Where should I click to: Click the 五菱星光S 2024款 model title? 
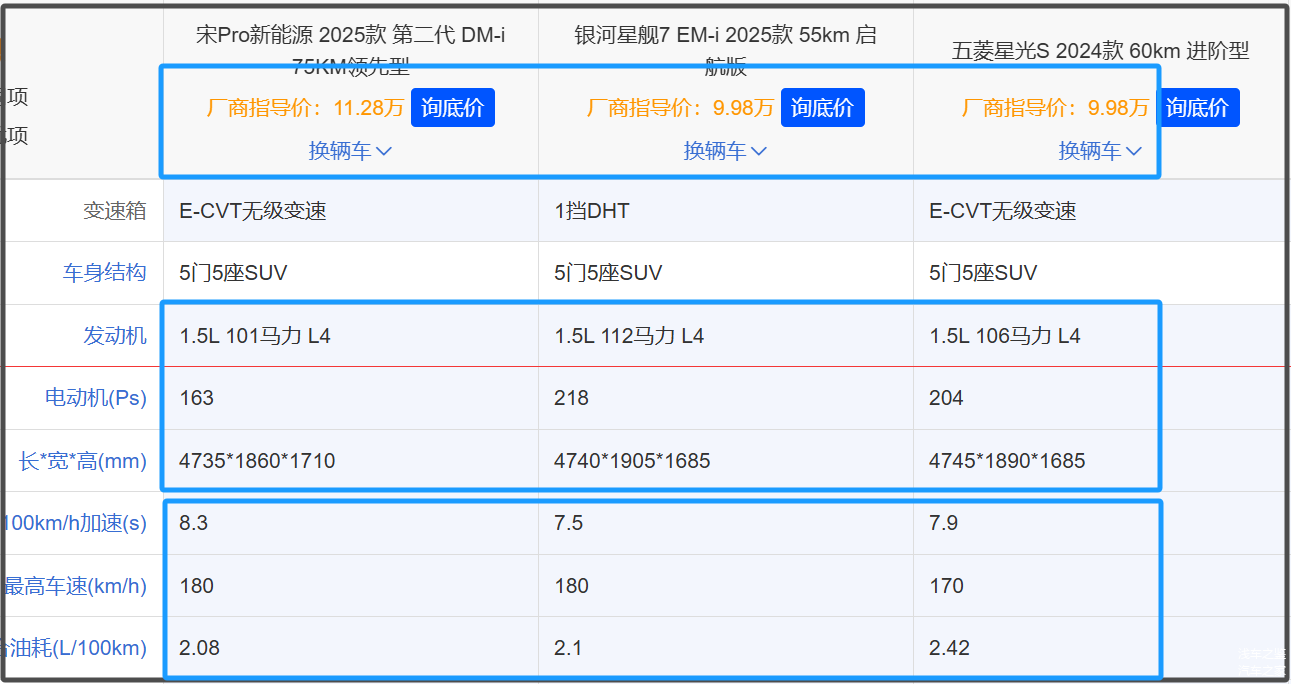[1100, 51]
